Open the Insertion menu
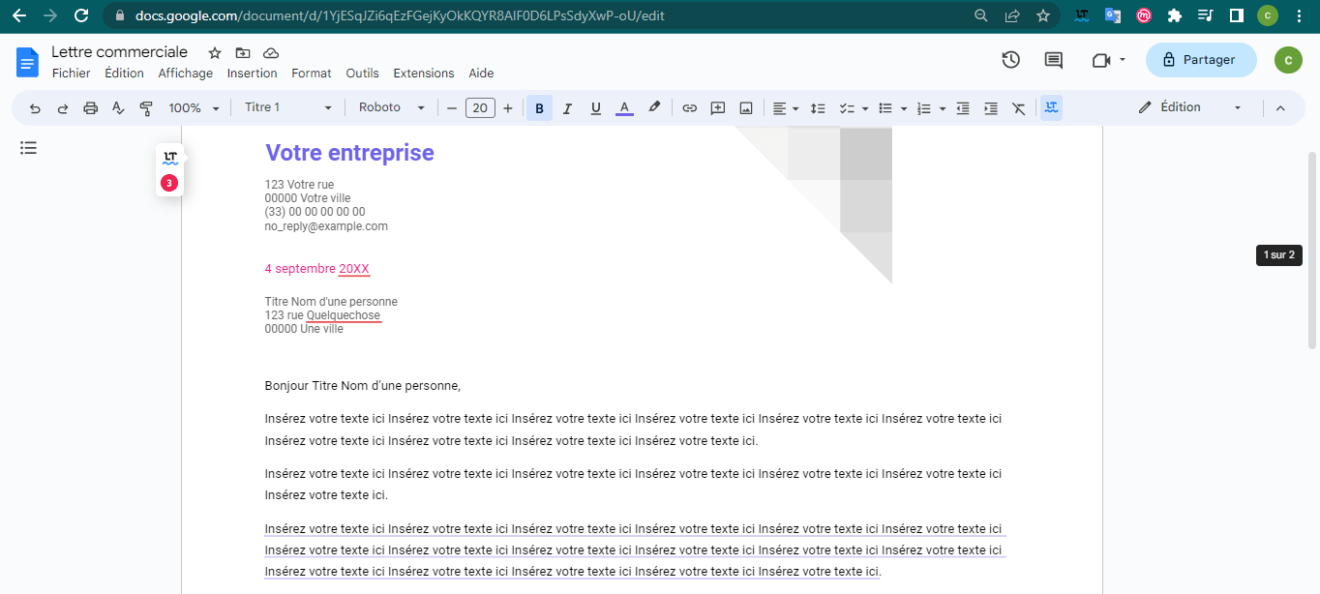Screen dimensions: 1320x594 (x=251, y=72)
